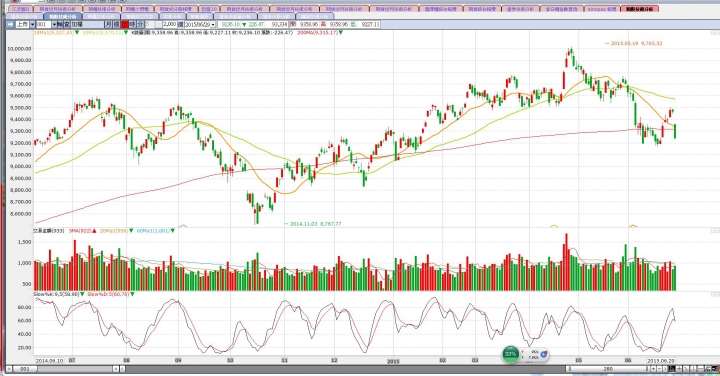
Task: Expand the dropdown arrow beside 001 code field
Action: point(54,24)
